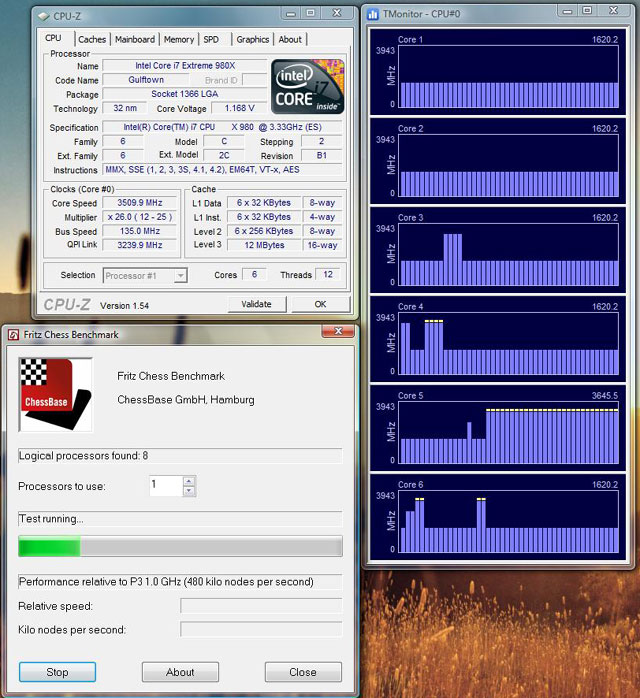This screenshot has height=698, width=640.
Task: Click the Test running... status text
Action: click(x=51, y=519)
